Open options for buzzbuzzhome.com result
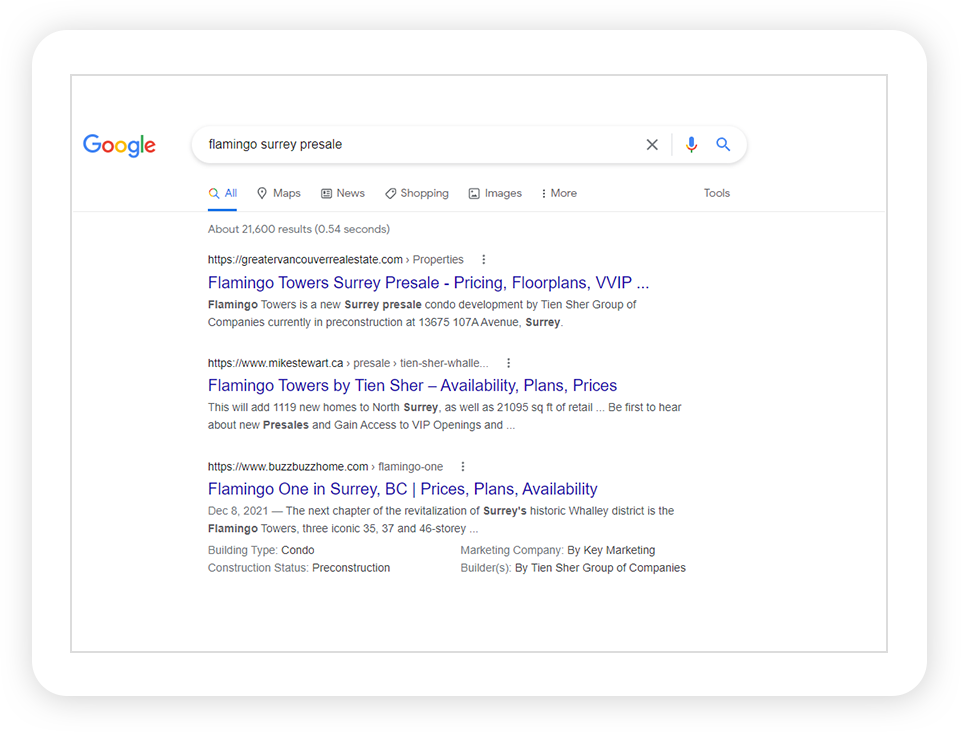The width and height of the screenshot is (961, 732). [x=463, y=467]
